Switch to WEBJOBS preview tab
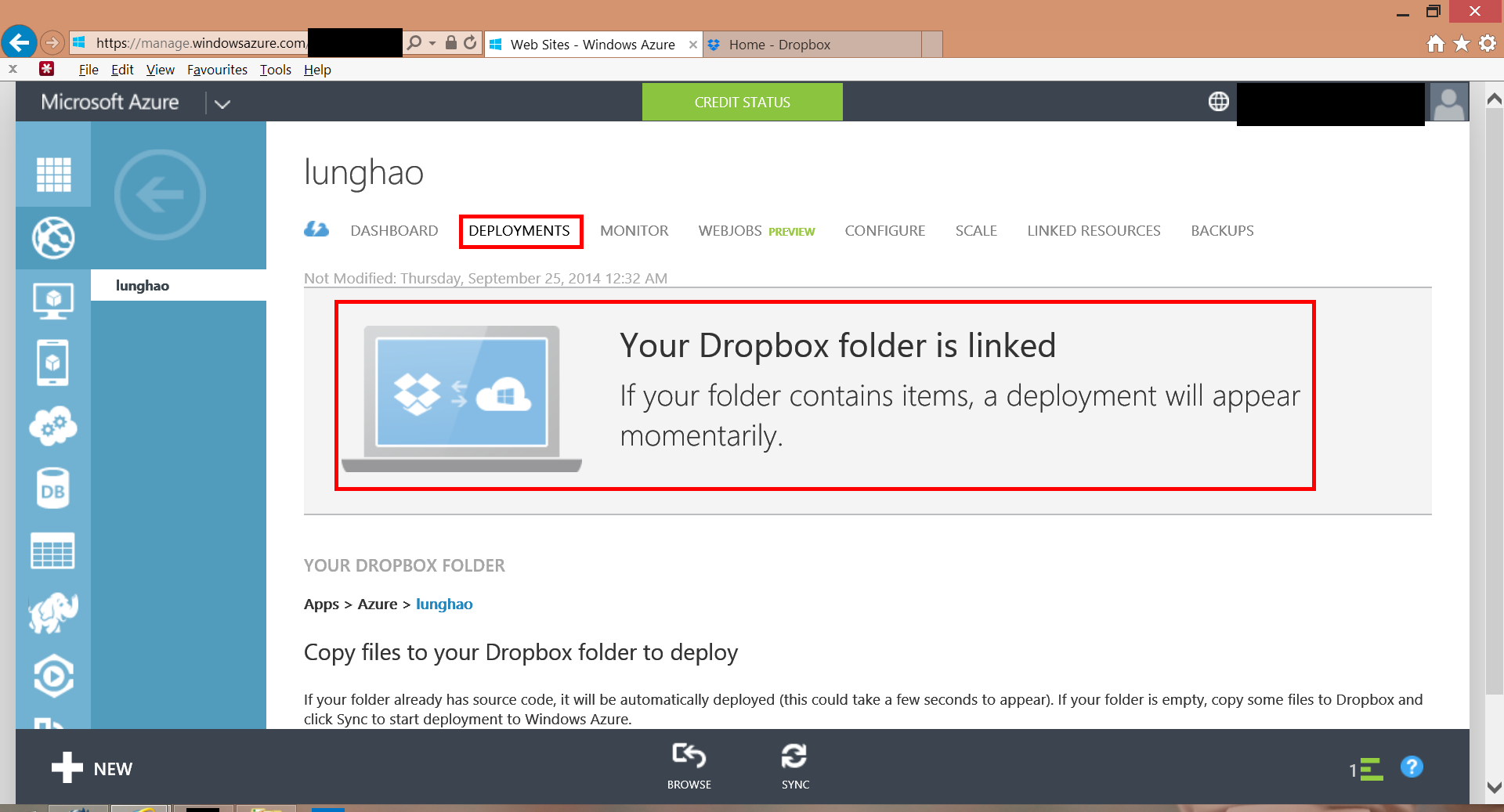 [757, 231]
